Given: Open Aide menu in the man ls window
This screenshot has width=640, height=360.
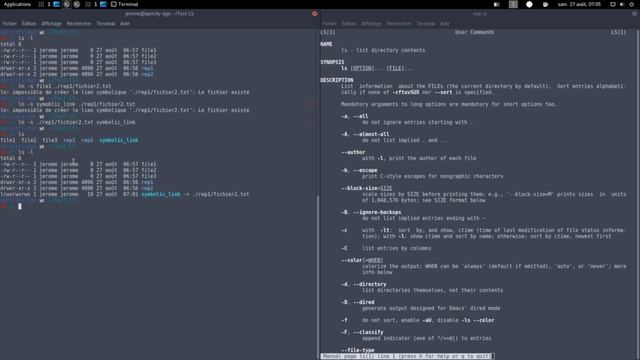Looking at the screenshot, I should click(445, 24).
